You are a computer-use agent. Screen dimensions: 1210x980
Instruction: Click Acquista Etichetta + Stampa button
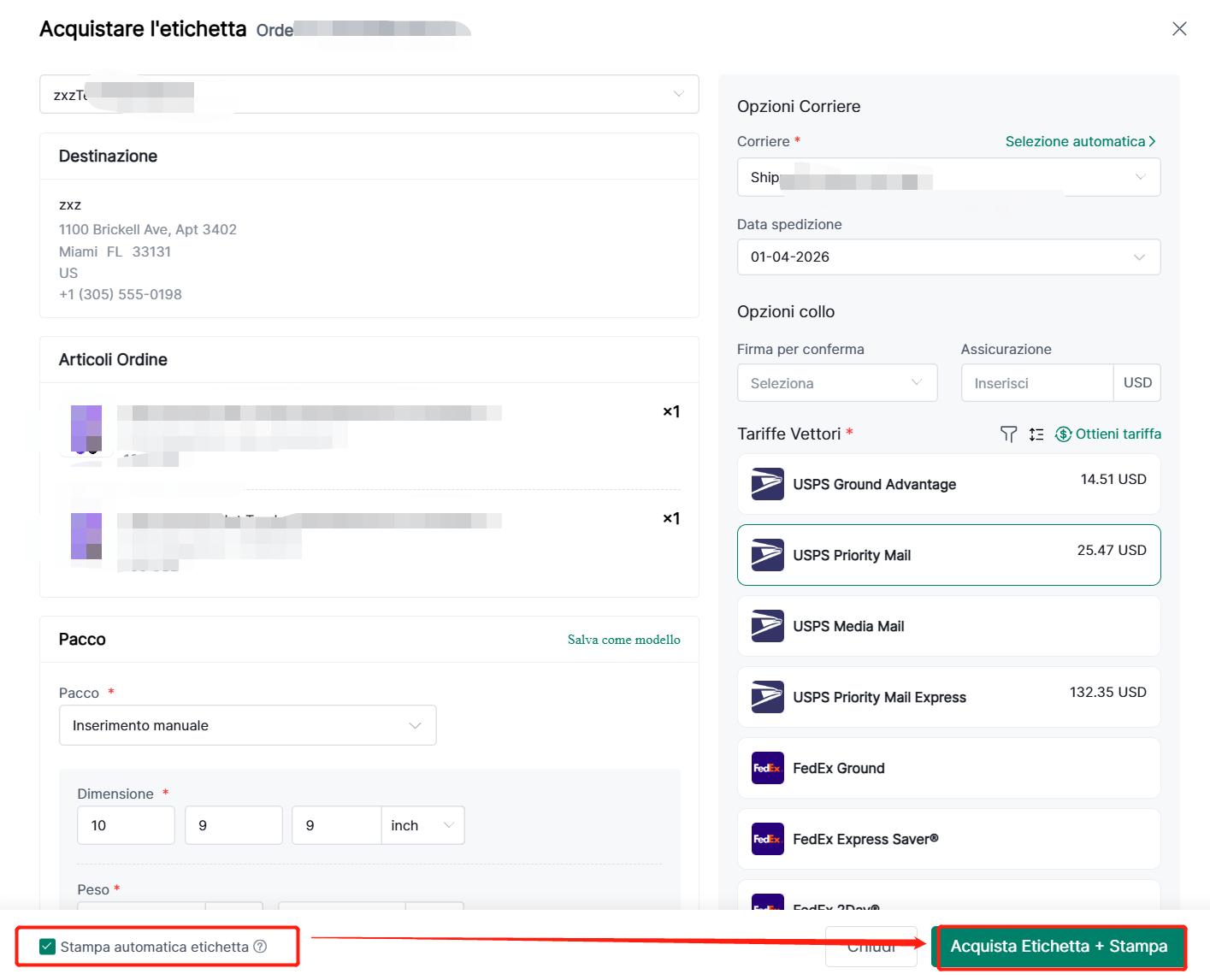click(x=1058, y=947)
